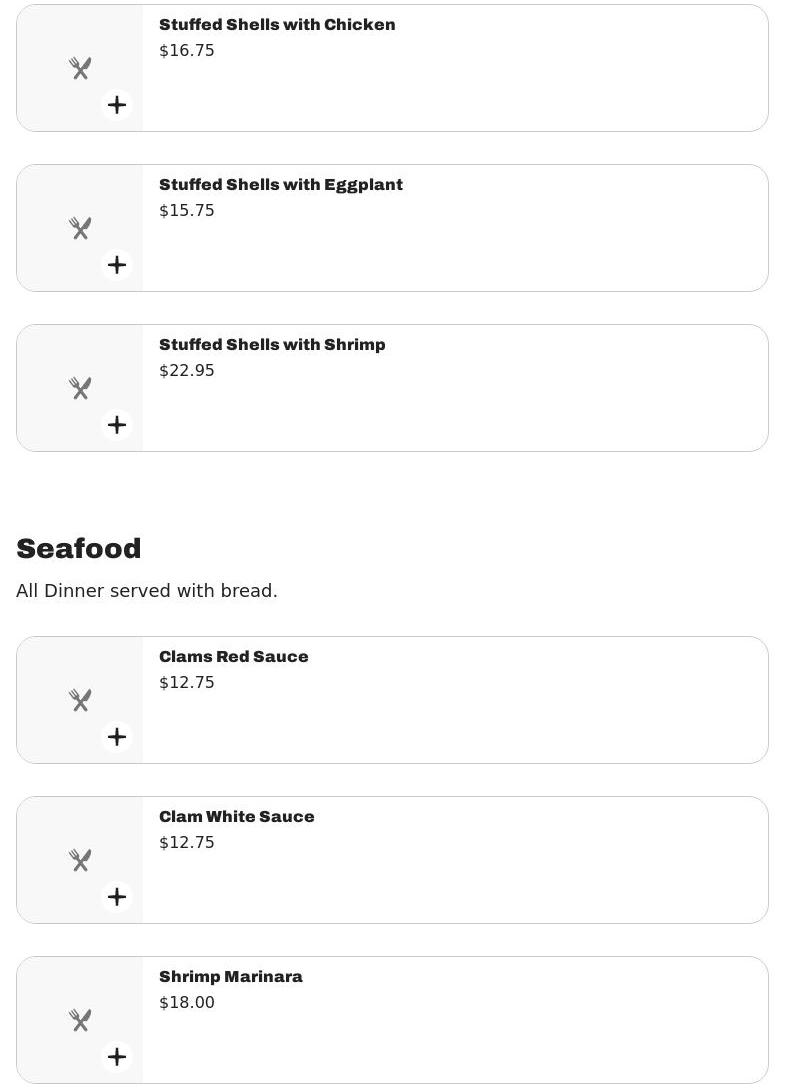Viewport: 785px width, 1092px height.
Task: Click Clams Red Sauce fork-and-knife image
Action: (x=80, y=701)
